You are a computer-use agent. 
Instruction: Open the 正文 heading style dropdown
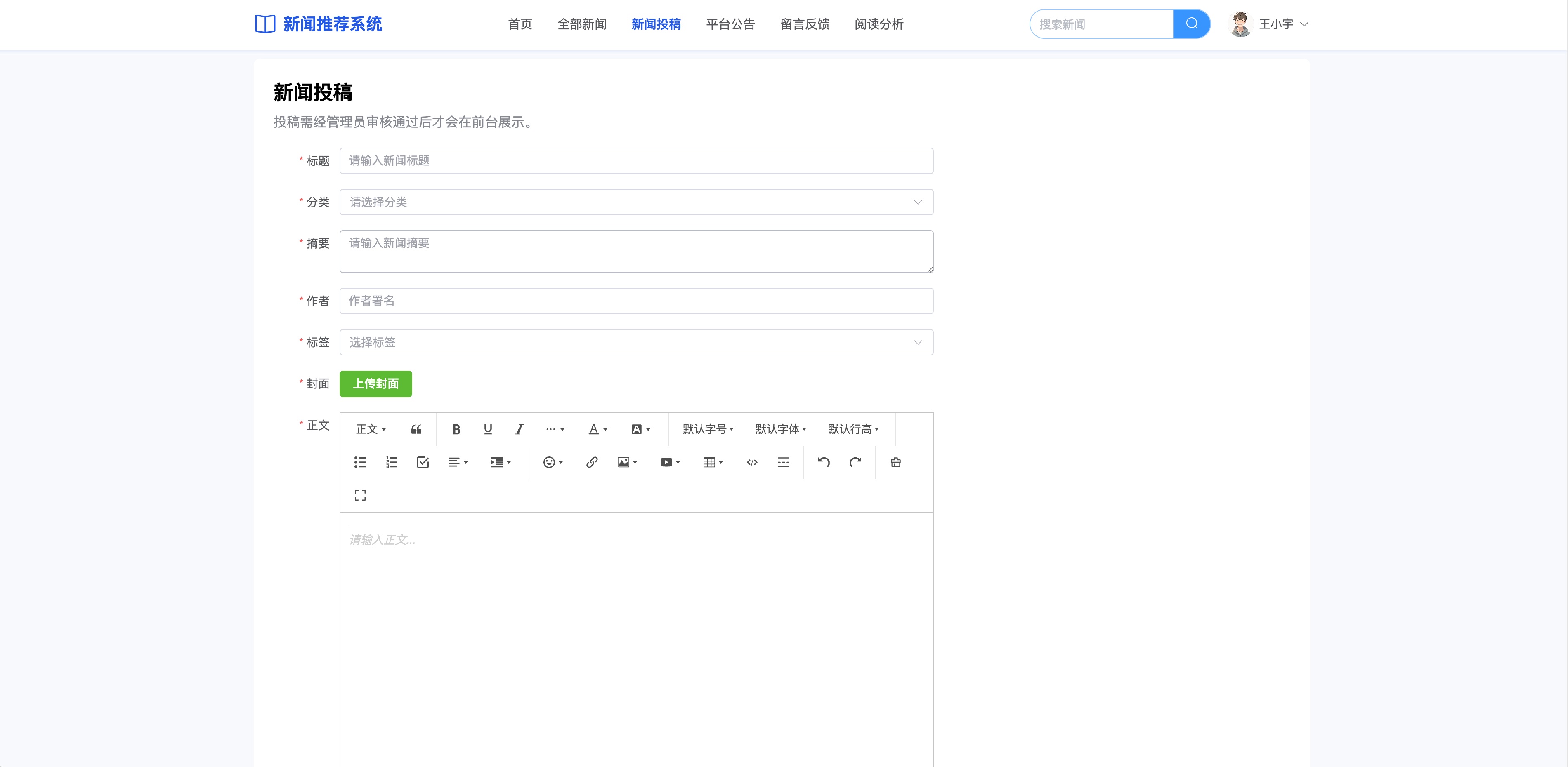(371, 429)
